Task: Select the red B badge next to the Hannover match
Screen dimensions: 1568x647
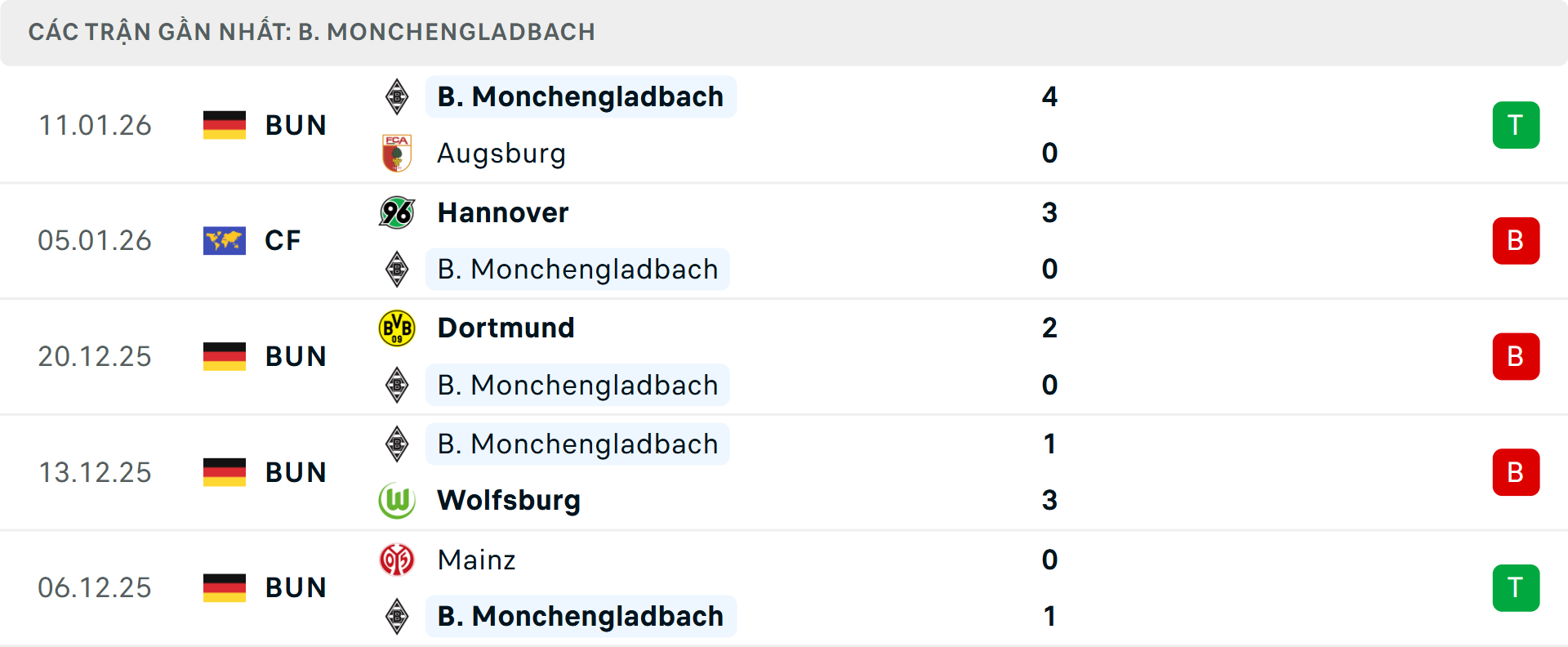Action: click(x=1516, y=240)
